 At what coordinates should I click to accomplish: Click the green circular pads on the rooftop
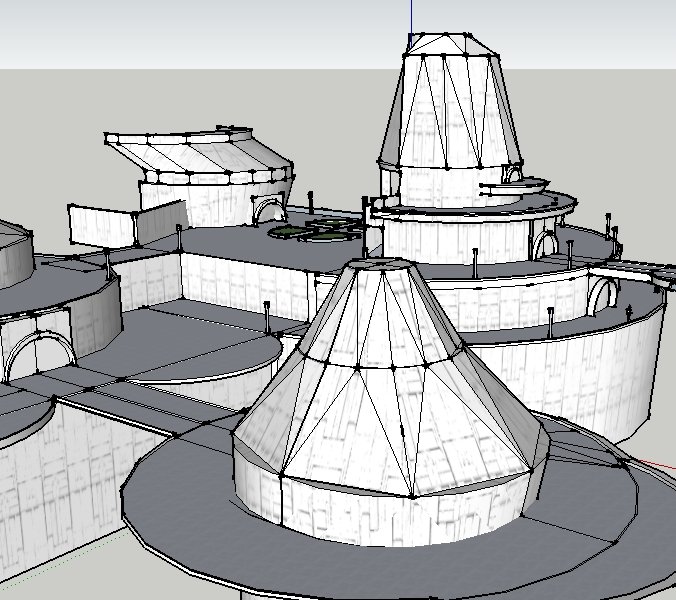(x=317, y=231)
